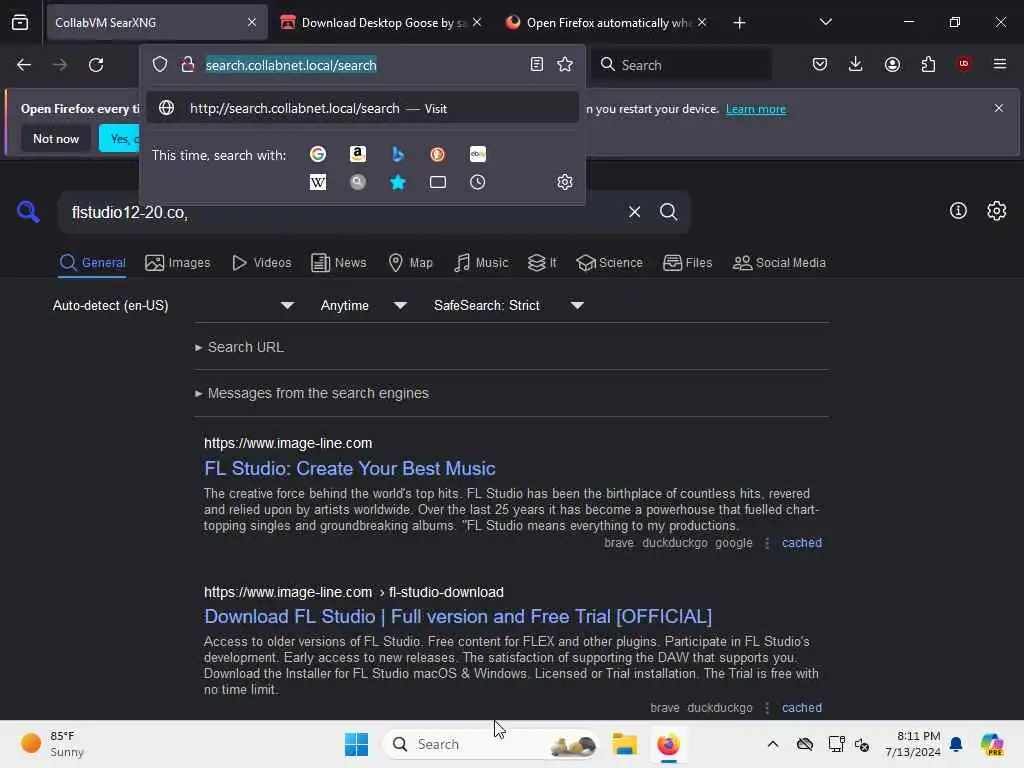1024x768 pixels.
Task: Open Firefox View tab list icon
Action: click(20, 23)
